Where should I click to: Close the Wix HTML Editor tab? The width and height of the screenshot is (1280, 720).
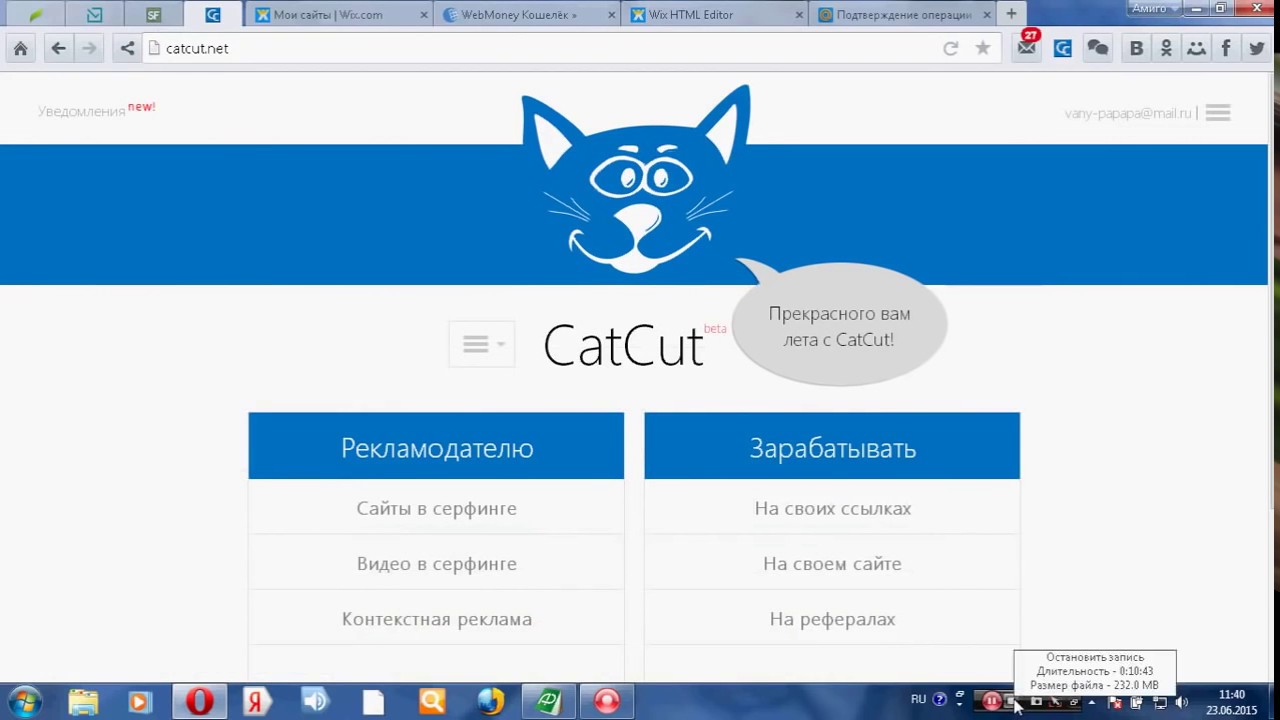(x=799, y=14)
